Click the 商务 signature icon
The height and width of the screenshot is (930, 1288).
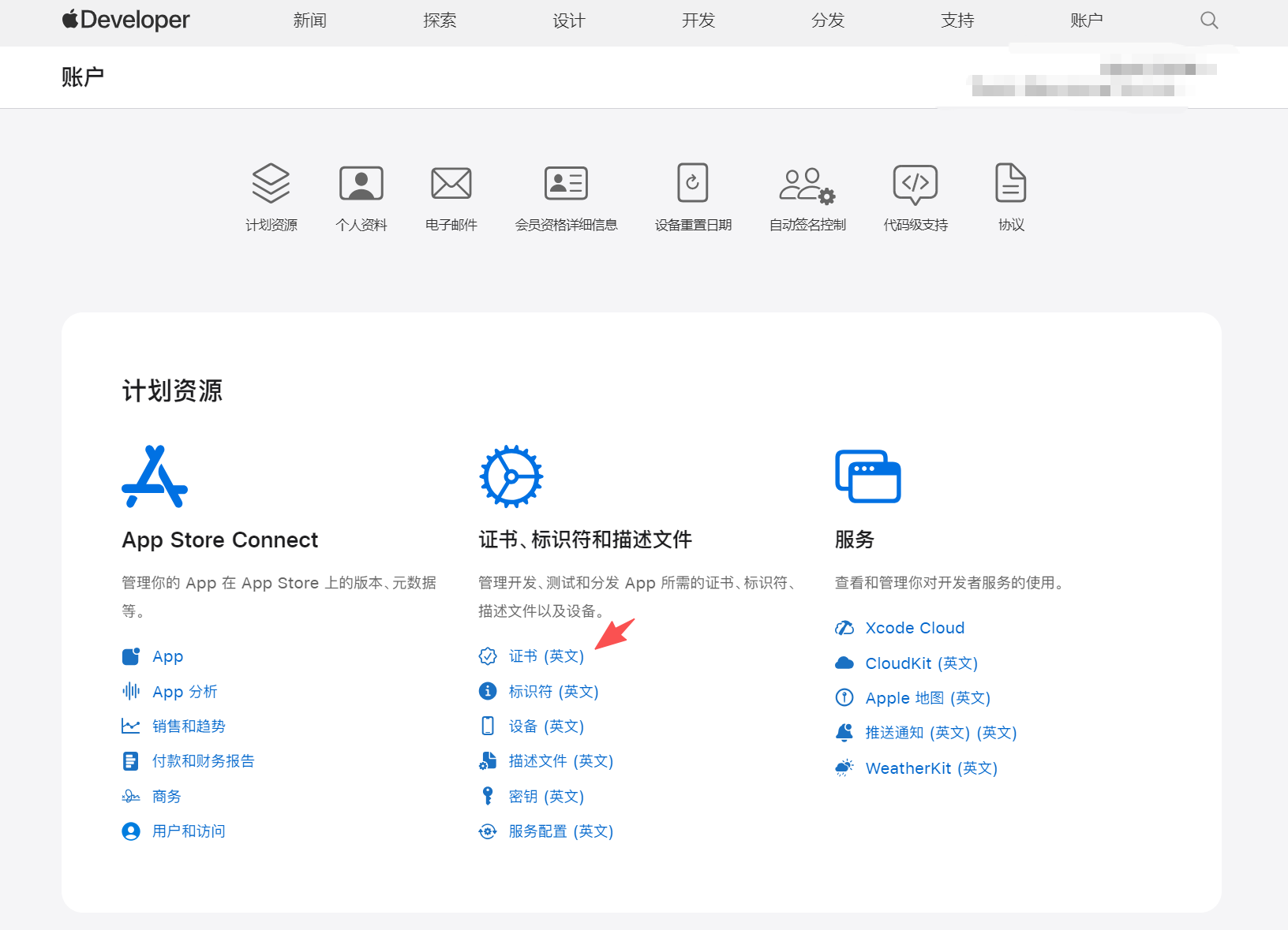[131, 797]
